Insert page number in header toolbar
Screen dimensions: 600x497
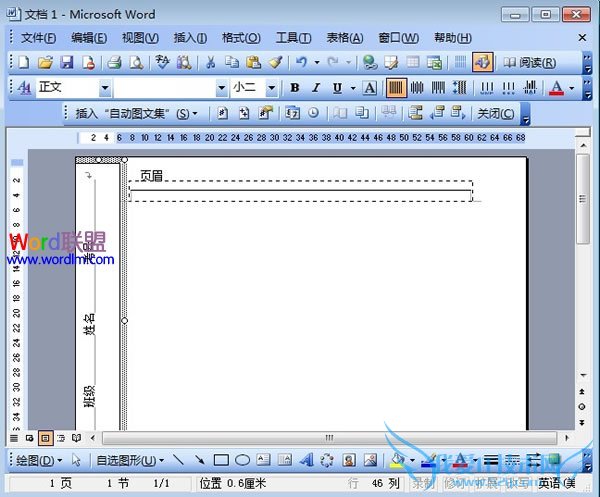pos(222,113)
